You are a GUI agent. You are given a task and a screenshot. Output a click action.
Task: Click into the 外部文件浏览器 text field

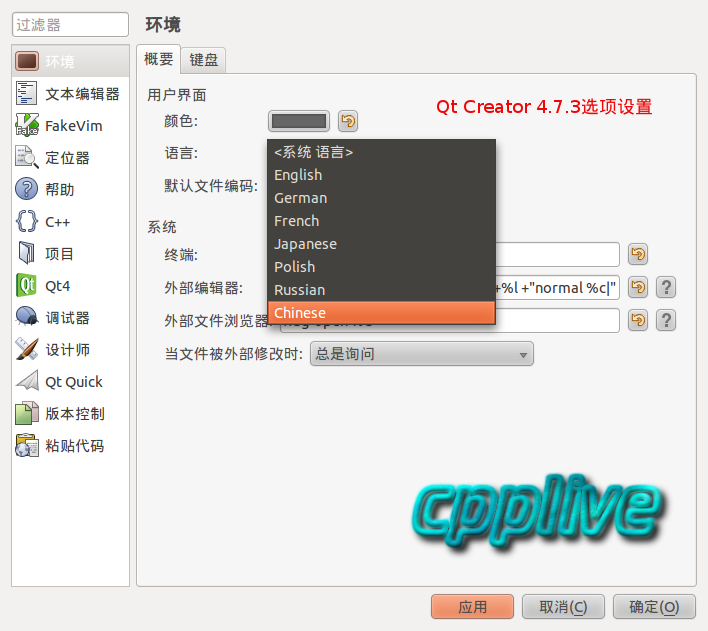557,320
